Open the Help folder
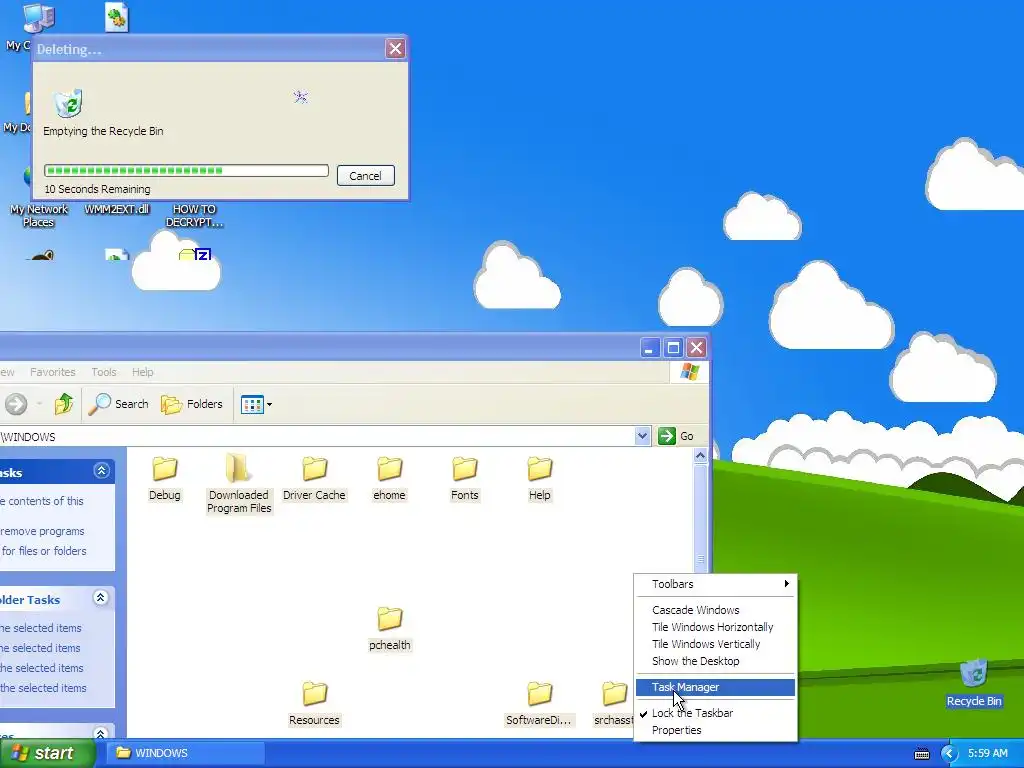The image size is (1024, 768). point(539,479)
